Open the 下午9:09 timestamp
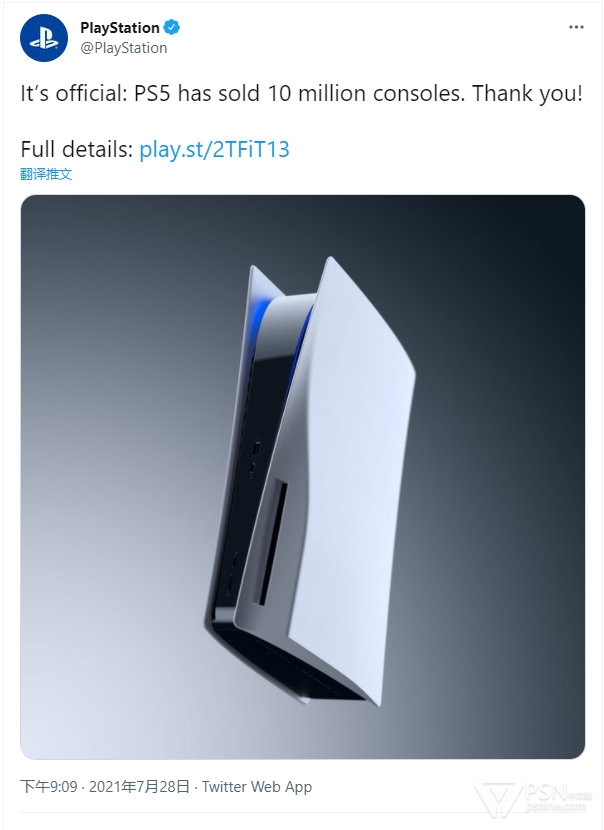The height and width of the screenshot is (830, 604). pyautogui.click(x=49, y=787)
